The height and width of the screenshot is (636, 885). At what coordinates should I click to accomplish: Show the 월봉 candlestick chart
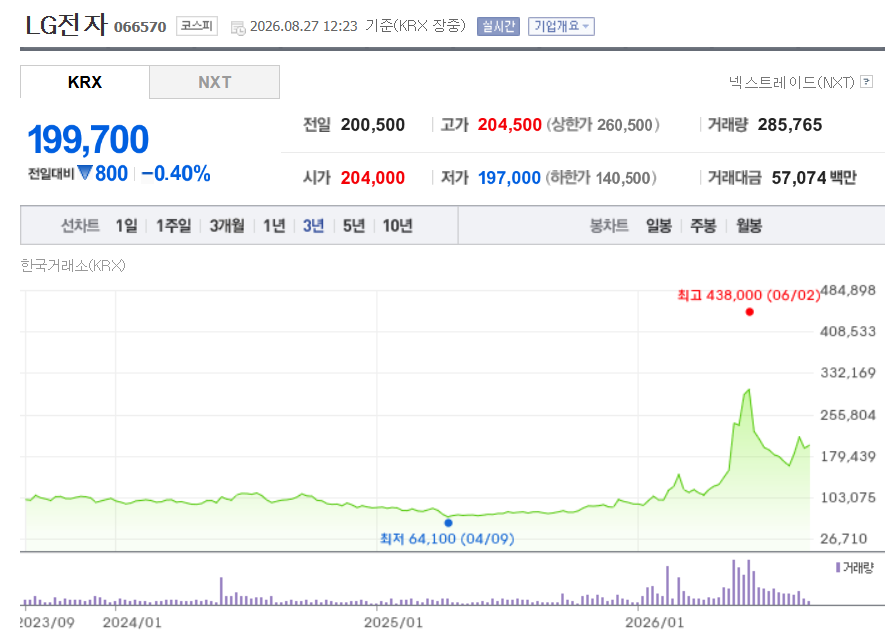coord(749,226)
